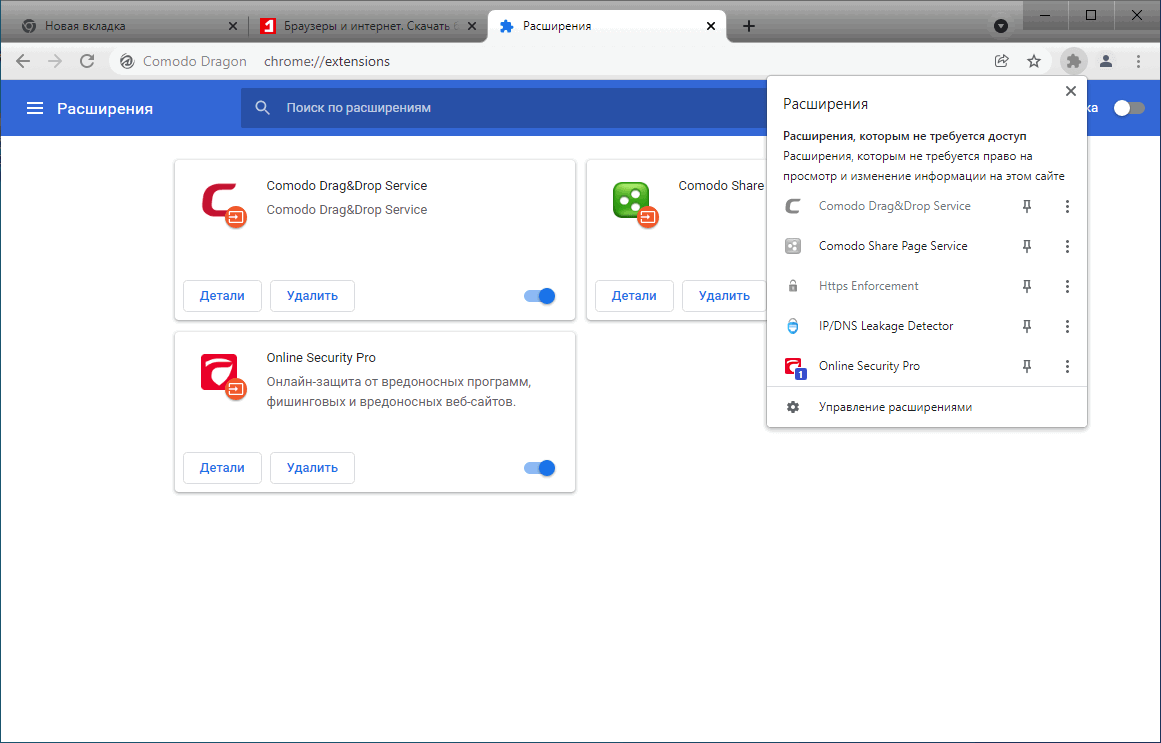The height and width of the screenshot is (743, 1161).
Task: Open more options for Comodo Share Page Service
Action: [x=1067, y=247]
